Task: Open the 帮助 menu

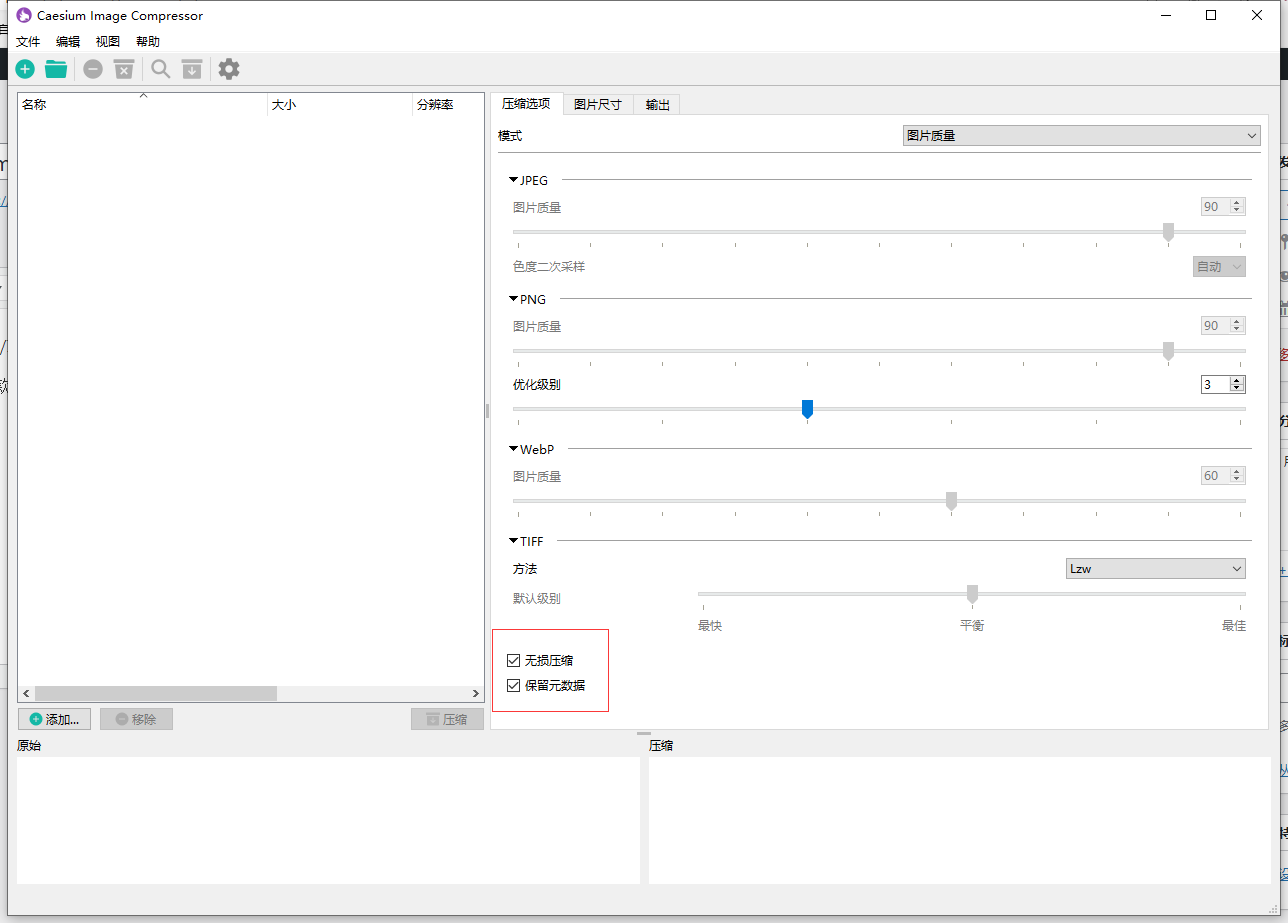Action: click(x=148, y=42)
